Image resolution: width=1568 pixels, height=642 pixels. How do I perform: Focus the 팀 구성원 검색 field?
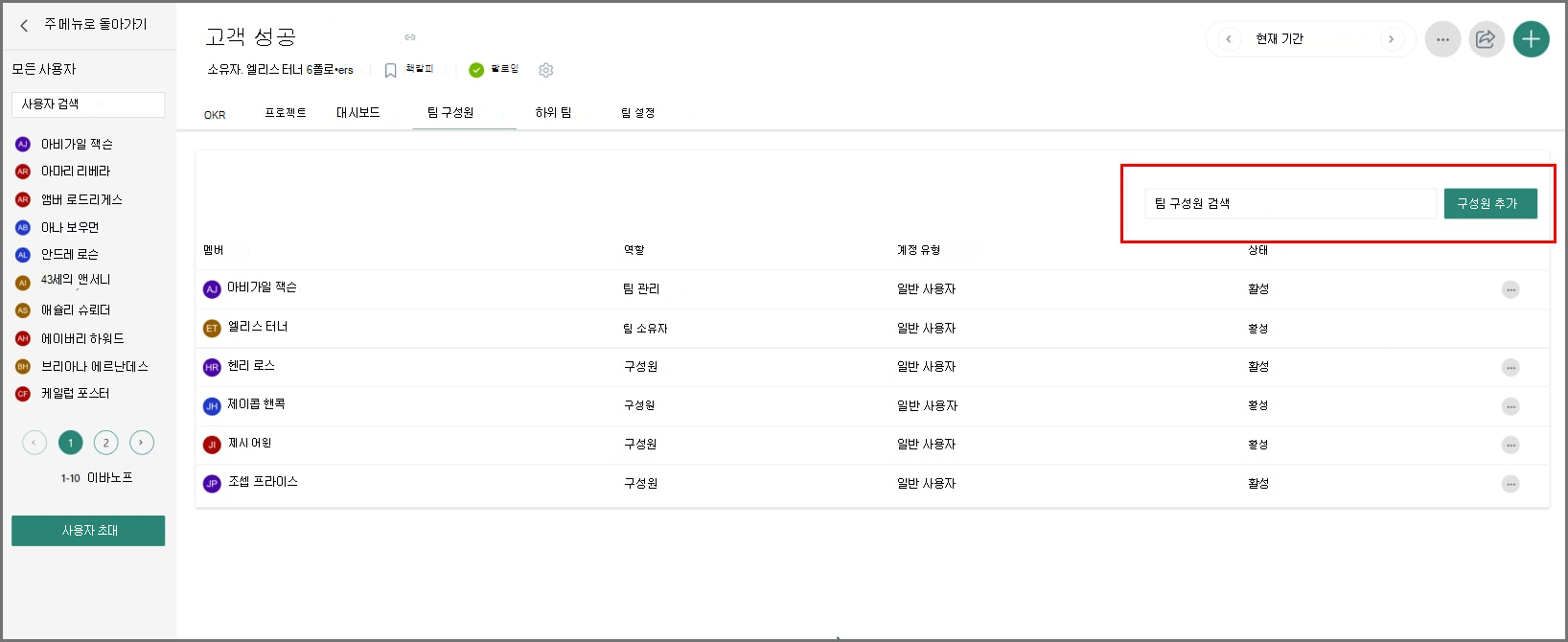pos(1291,203)
